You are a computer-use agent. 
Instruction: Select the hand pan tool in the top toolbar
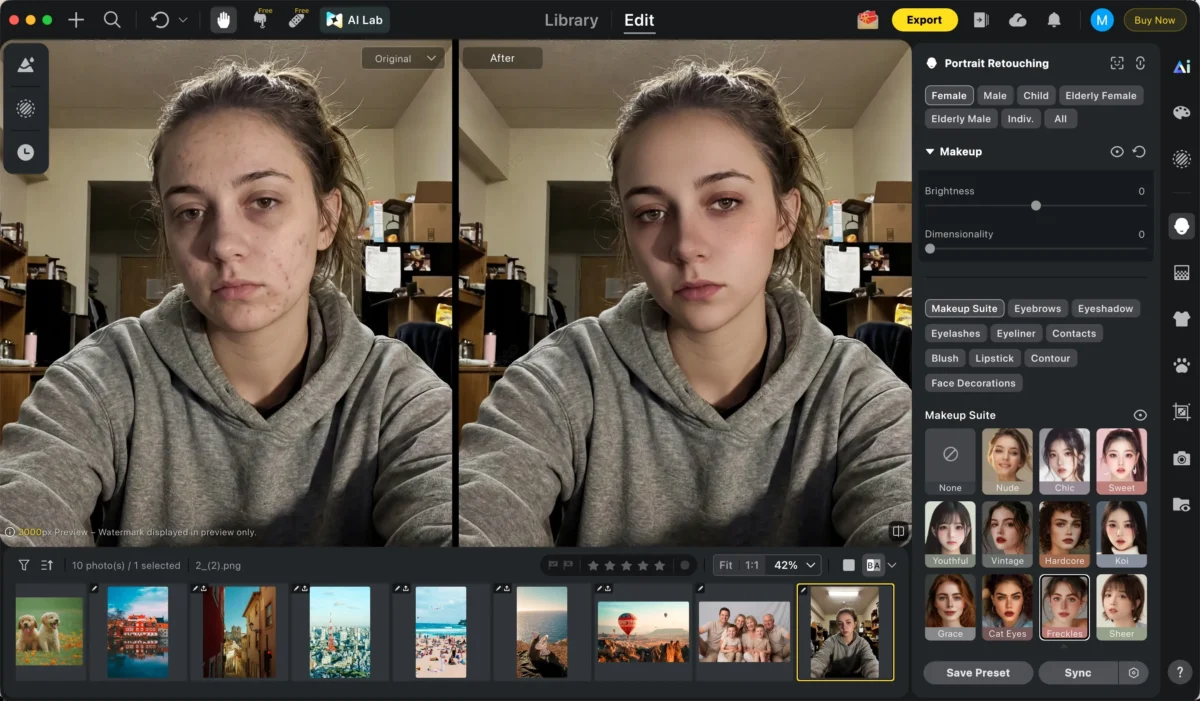pos(223,19)
